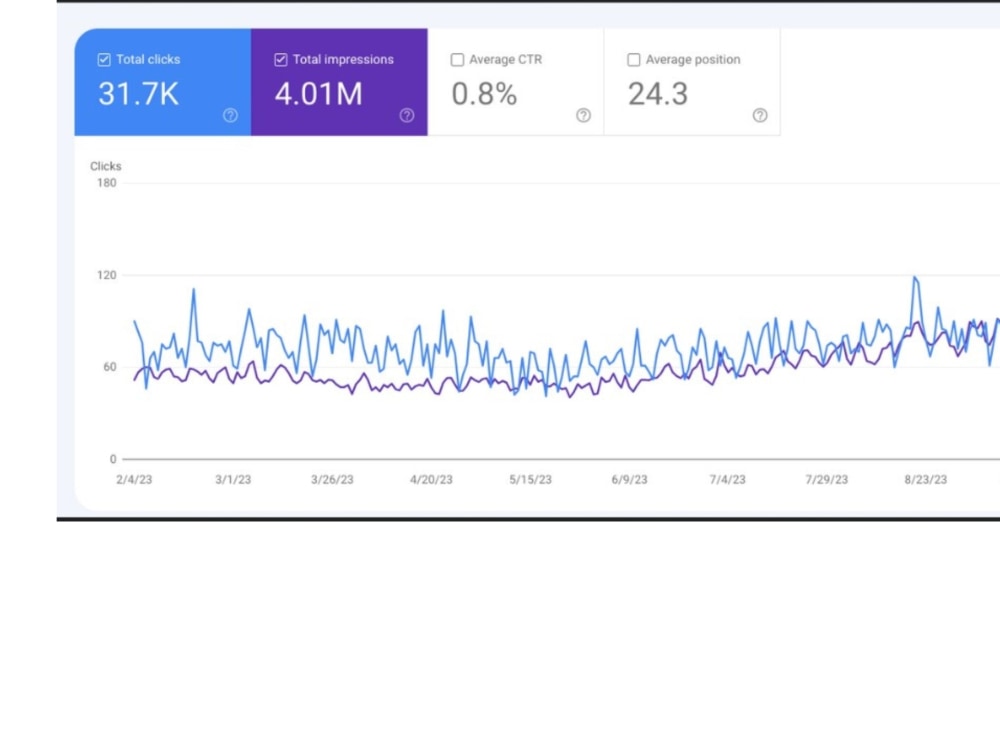Open help icon on Average position card
The width and height of the screenshot is (1000, 750).
[x=760, y=115]
